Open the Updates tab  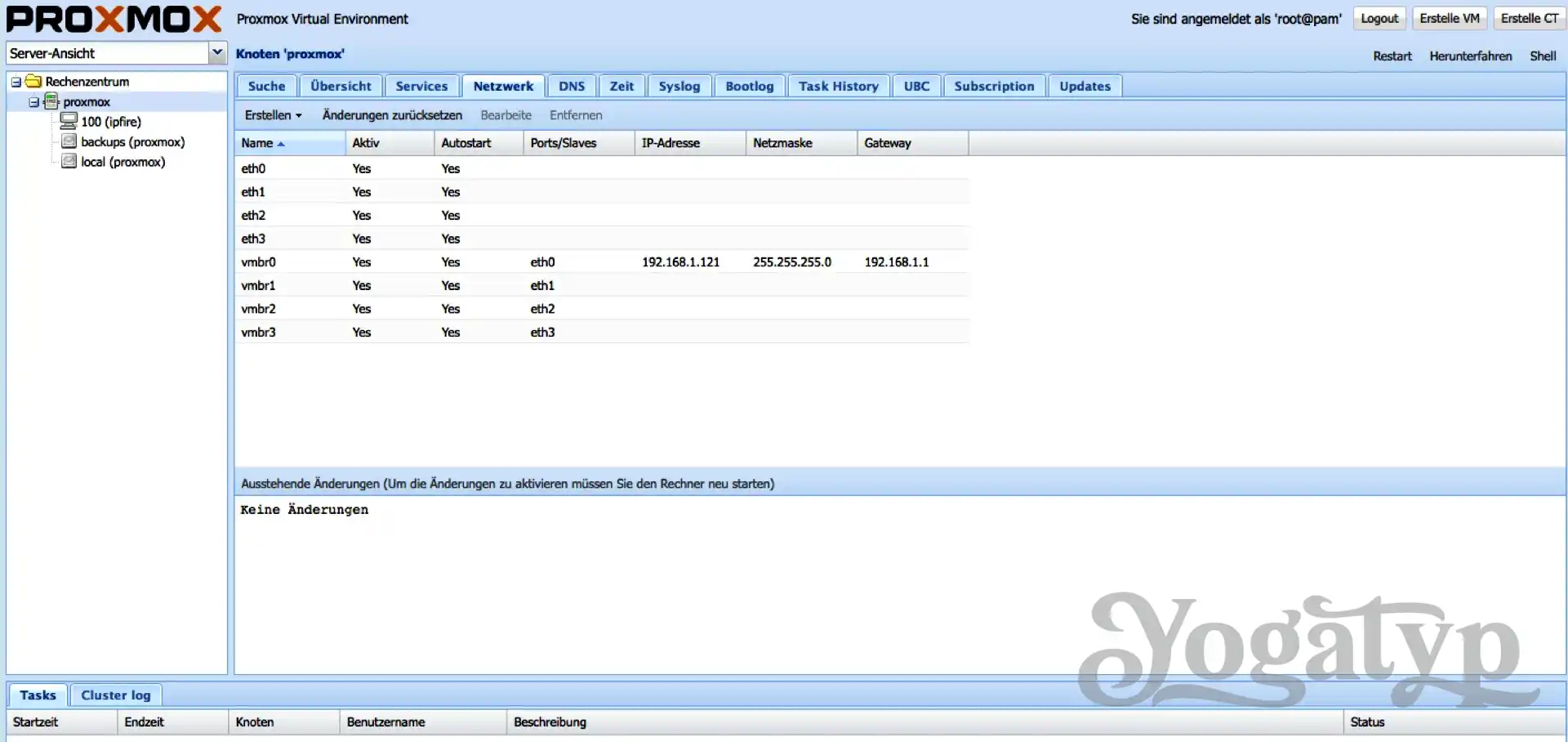pos(1085,86)
